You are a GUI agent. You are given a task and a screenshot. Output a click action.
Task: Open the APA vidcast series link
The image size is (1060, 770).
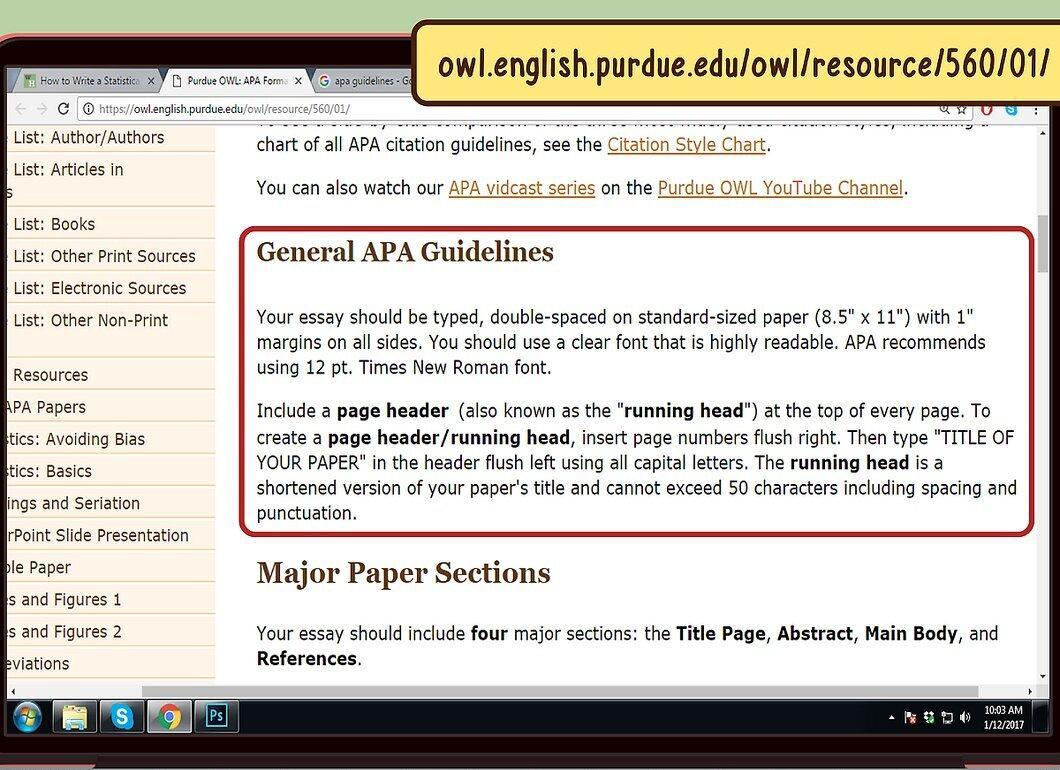tap(522, 188)
